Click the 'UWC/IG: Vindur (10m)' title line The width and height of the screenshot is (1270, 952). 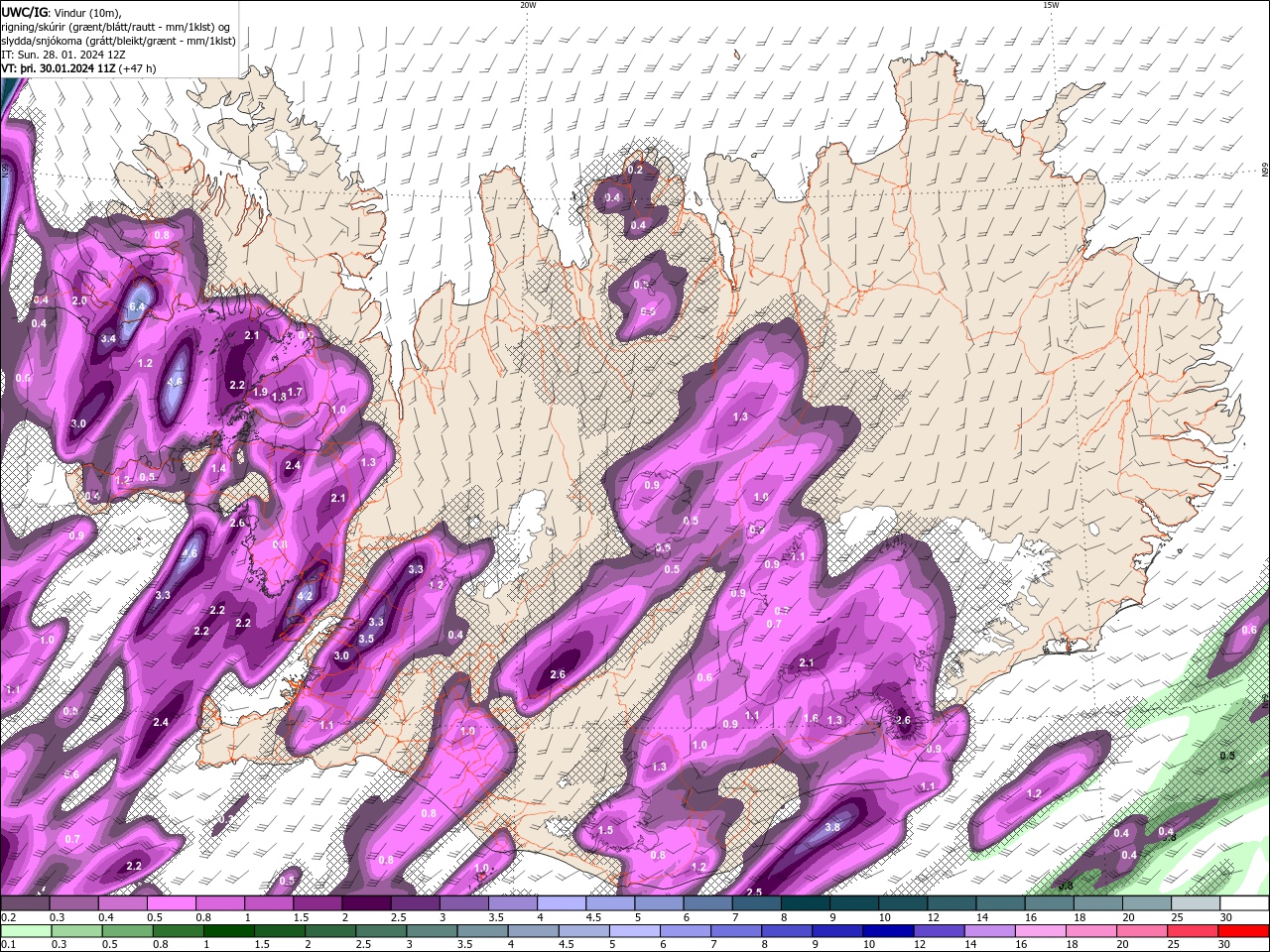pyautogui.click(x=60, y=12)
